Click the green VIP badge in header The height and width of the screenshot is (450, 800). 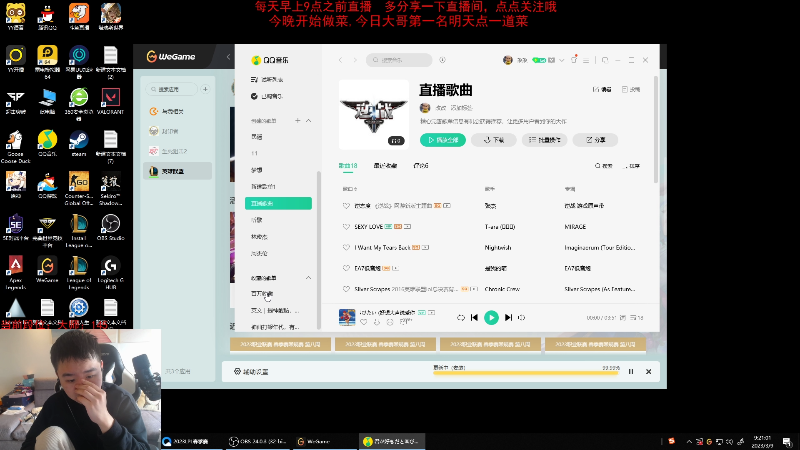tap(539, 60)
